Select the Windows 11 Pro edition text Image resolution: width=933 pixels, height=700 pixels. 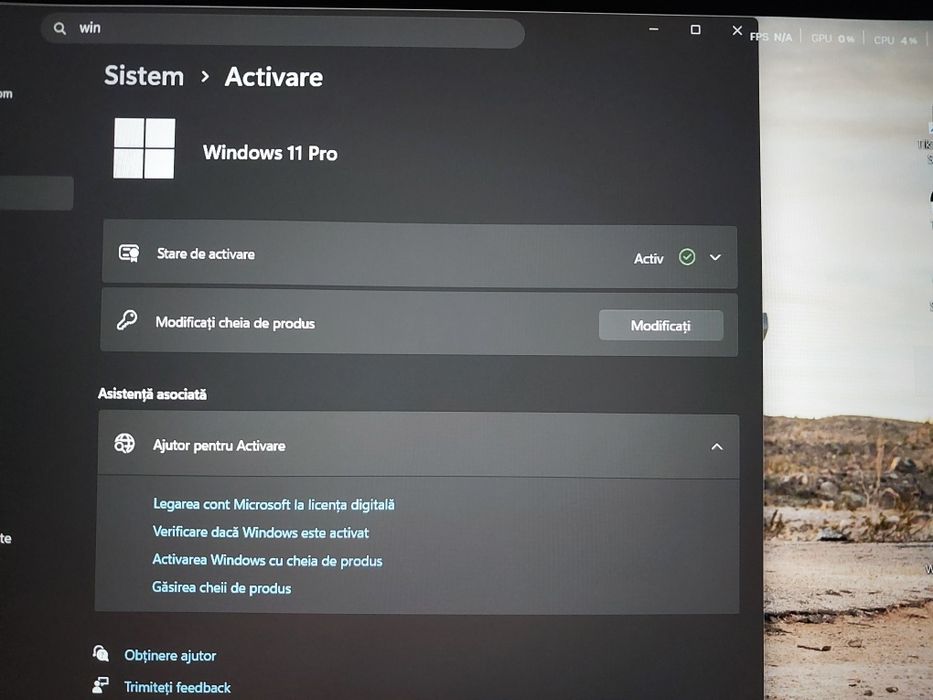[270, 153]
